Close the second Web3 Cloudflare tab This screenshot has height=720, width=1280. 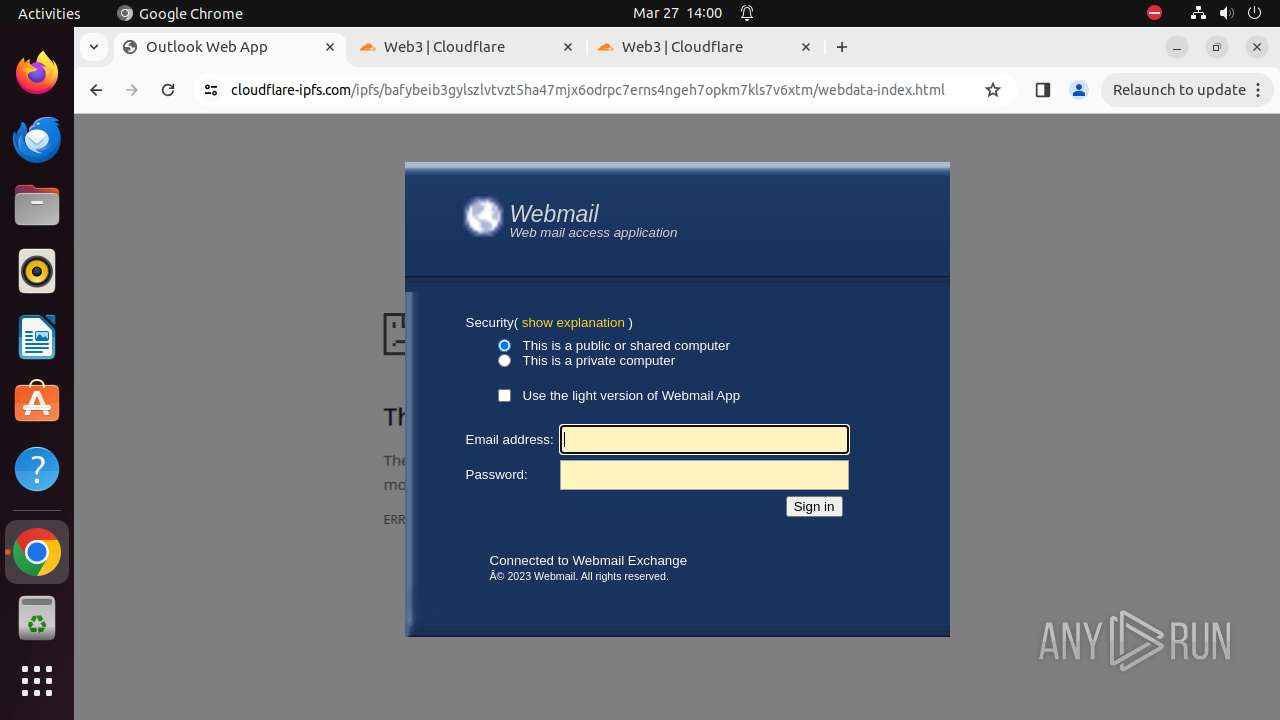[x=568, y=47]
